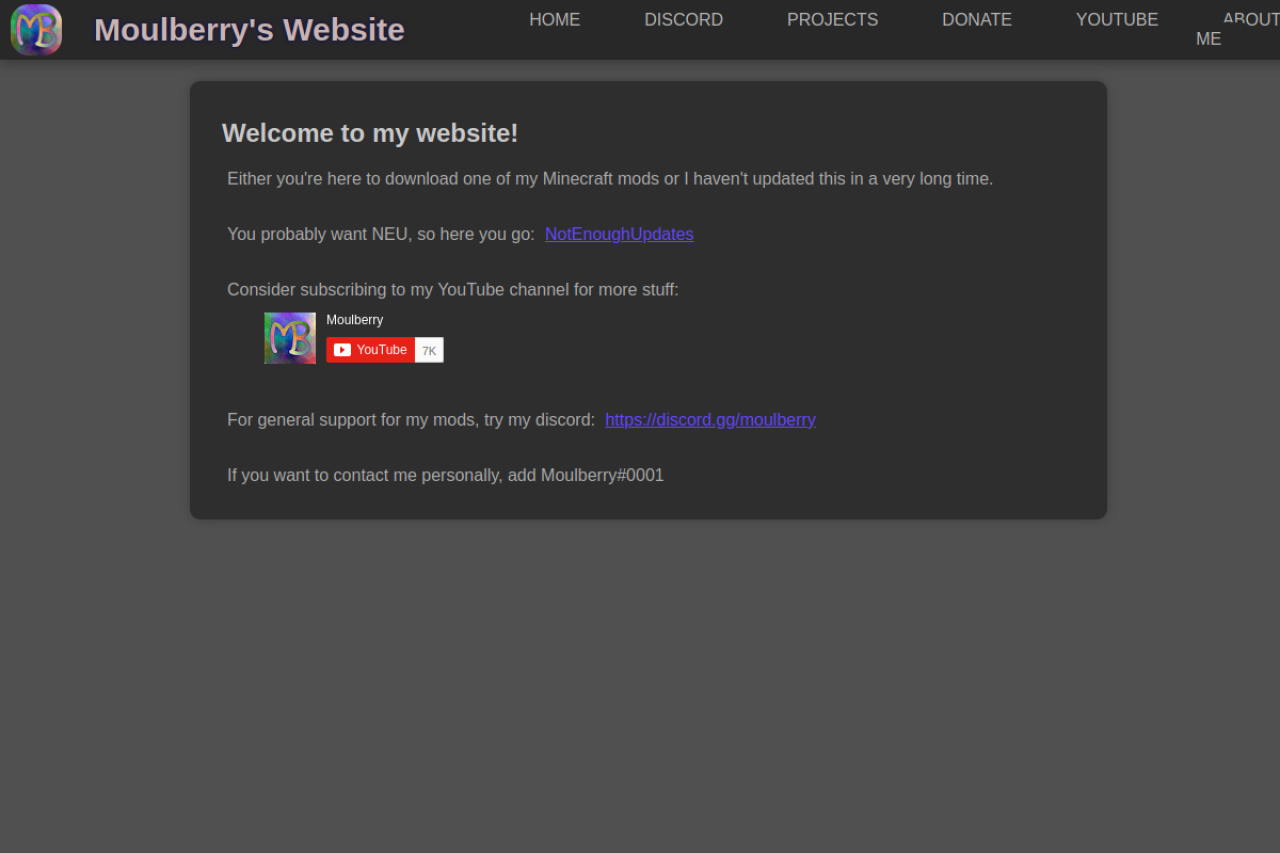Image resolution: width=1280 pixels, height=853 pixels.
Task: Click the Moulberry's Website title
Action: 249,30
